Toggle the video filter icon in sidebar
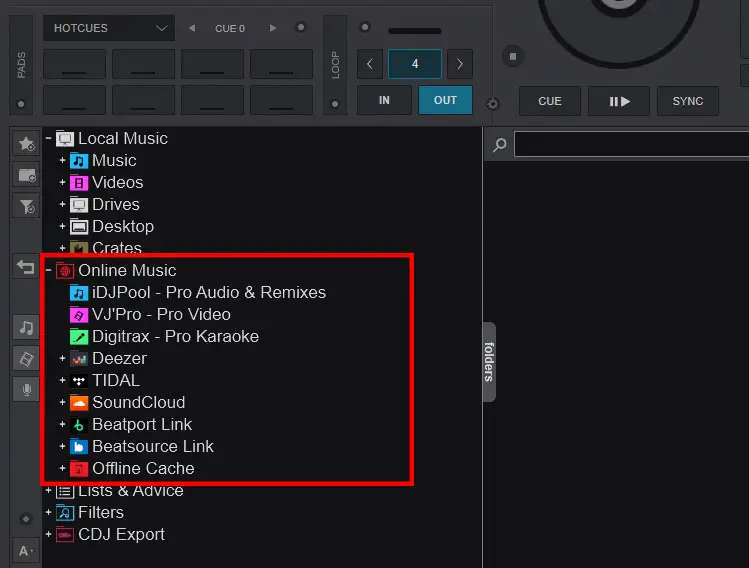 coord(26,359)
